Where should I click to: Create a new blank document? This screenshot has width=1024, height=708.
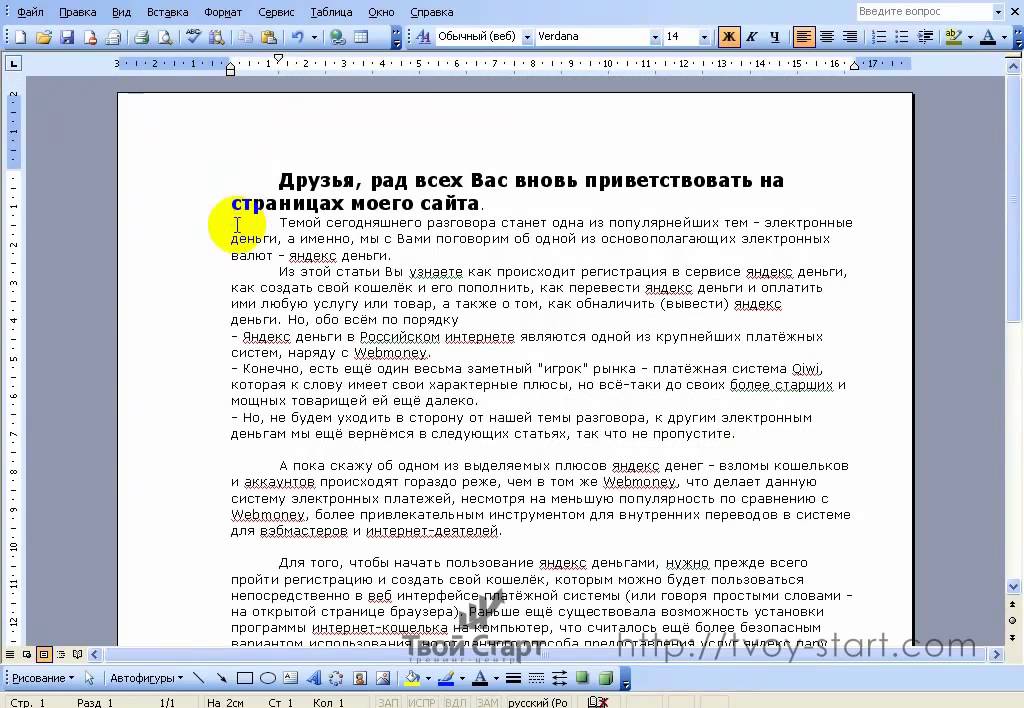[20, 37]
